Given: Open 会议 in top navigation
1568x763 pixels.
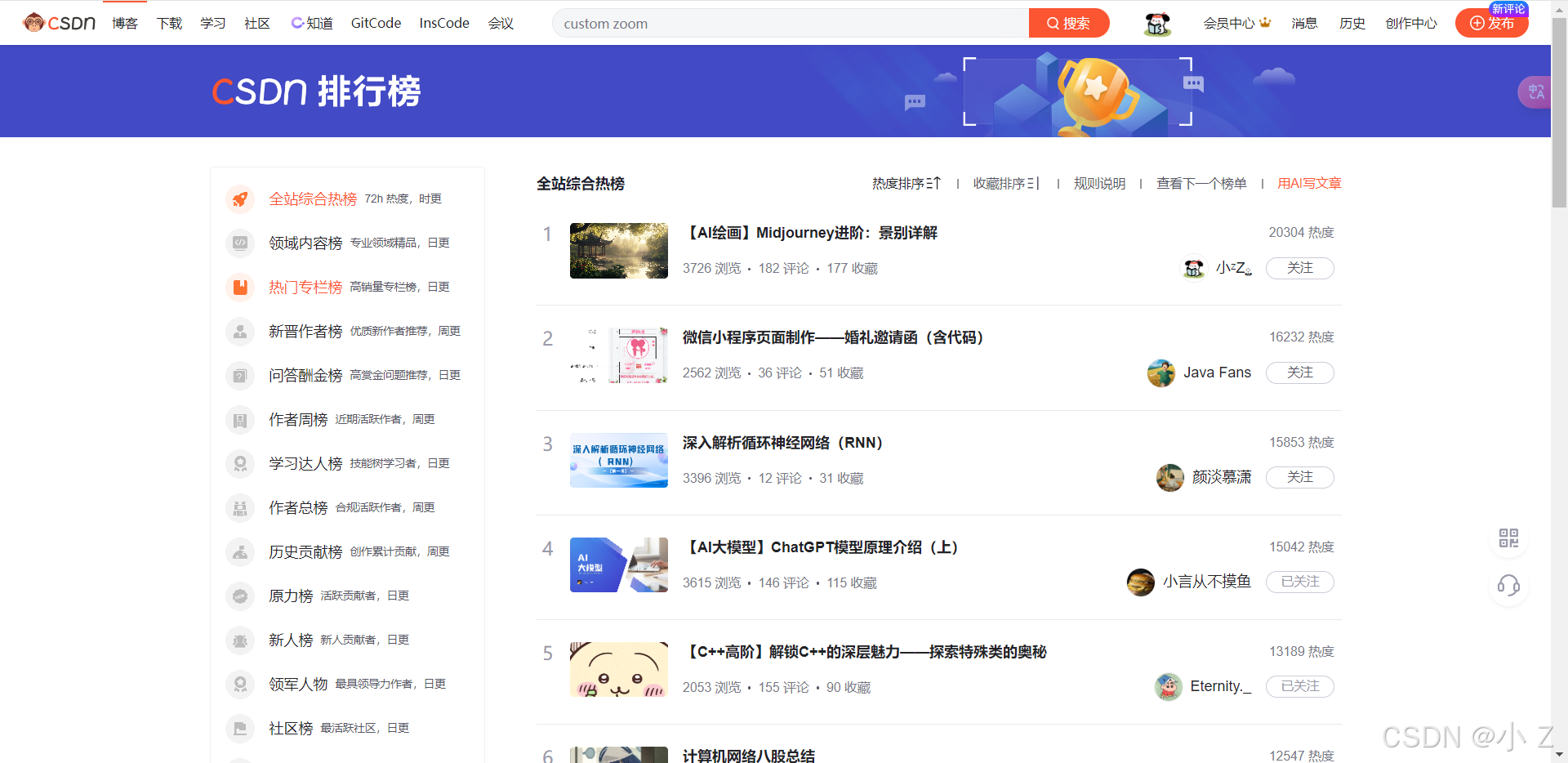Looking at the screenshot, I should pyautogui.click(x=501, y=23).
